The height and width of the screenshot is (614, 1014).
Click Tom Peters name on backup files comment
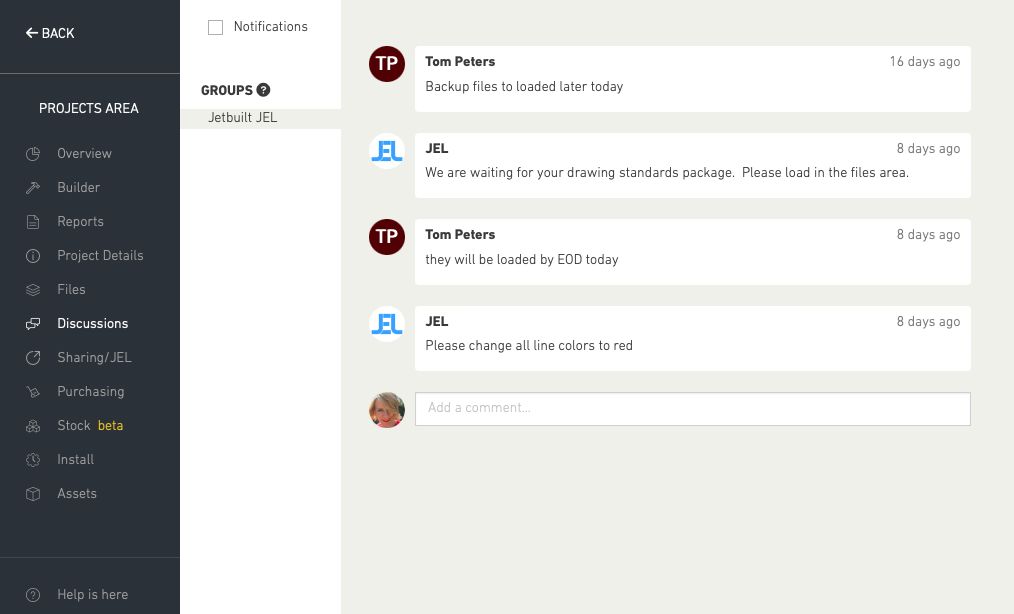tap(460, 61)
